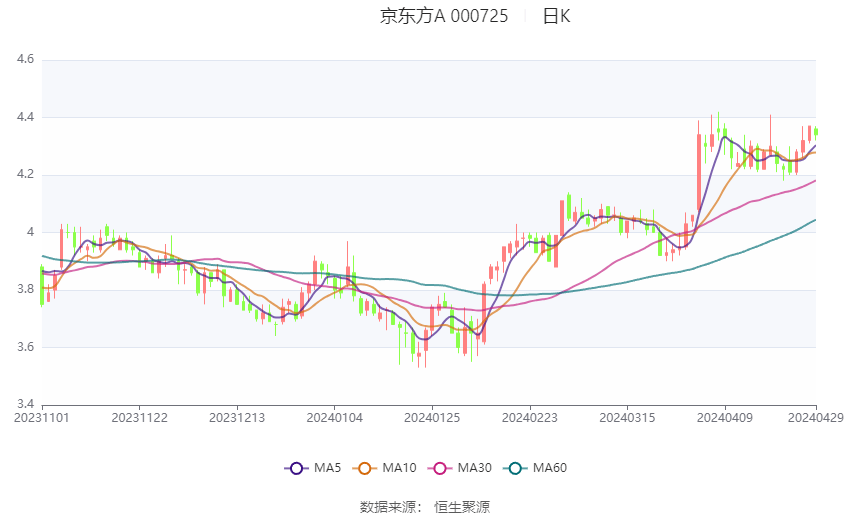Click the chart title 京东方A 000725

[x=444, y=16]
